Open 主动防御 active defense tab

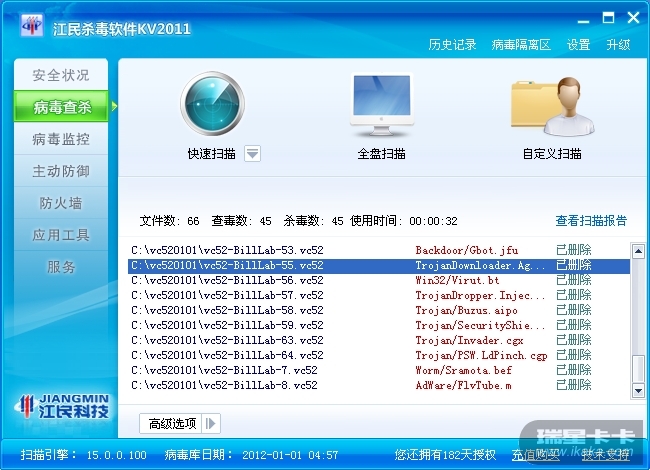[61, 171]
